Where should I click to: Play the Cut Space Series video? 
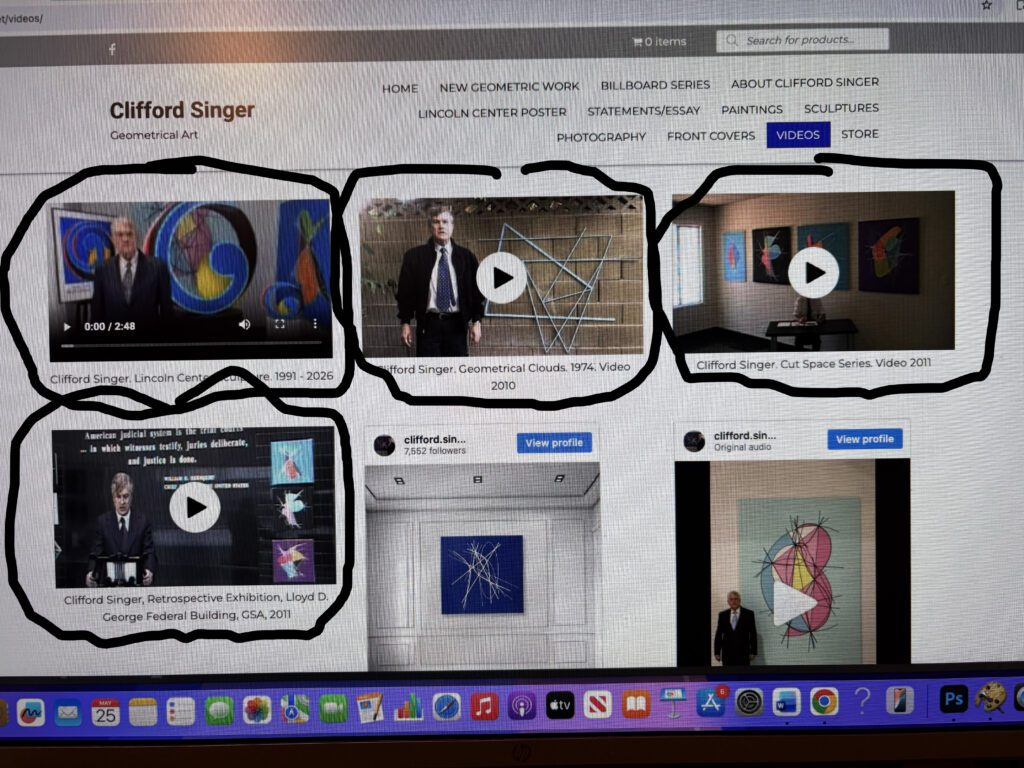(x=814, y=272)
